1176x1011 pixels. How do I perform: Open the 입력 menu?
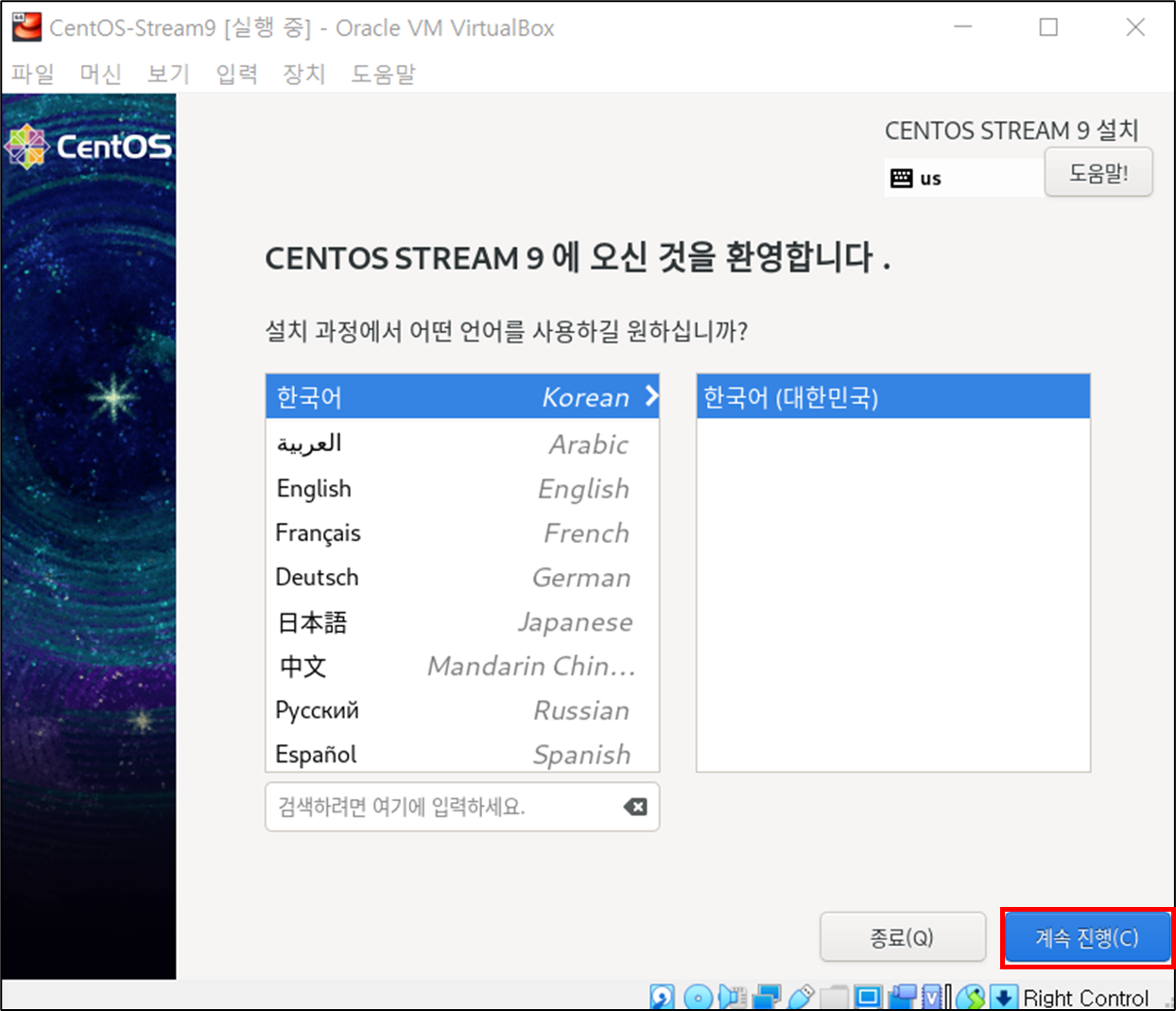tap(237, 74)
